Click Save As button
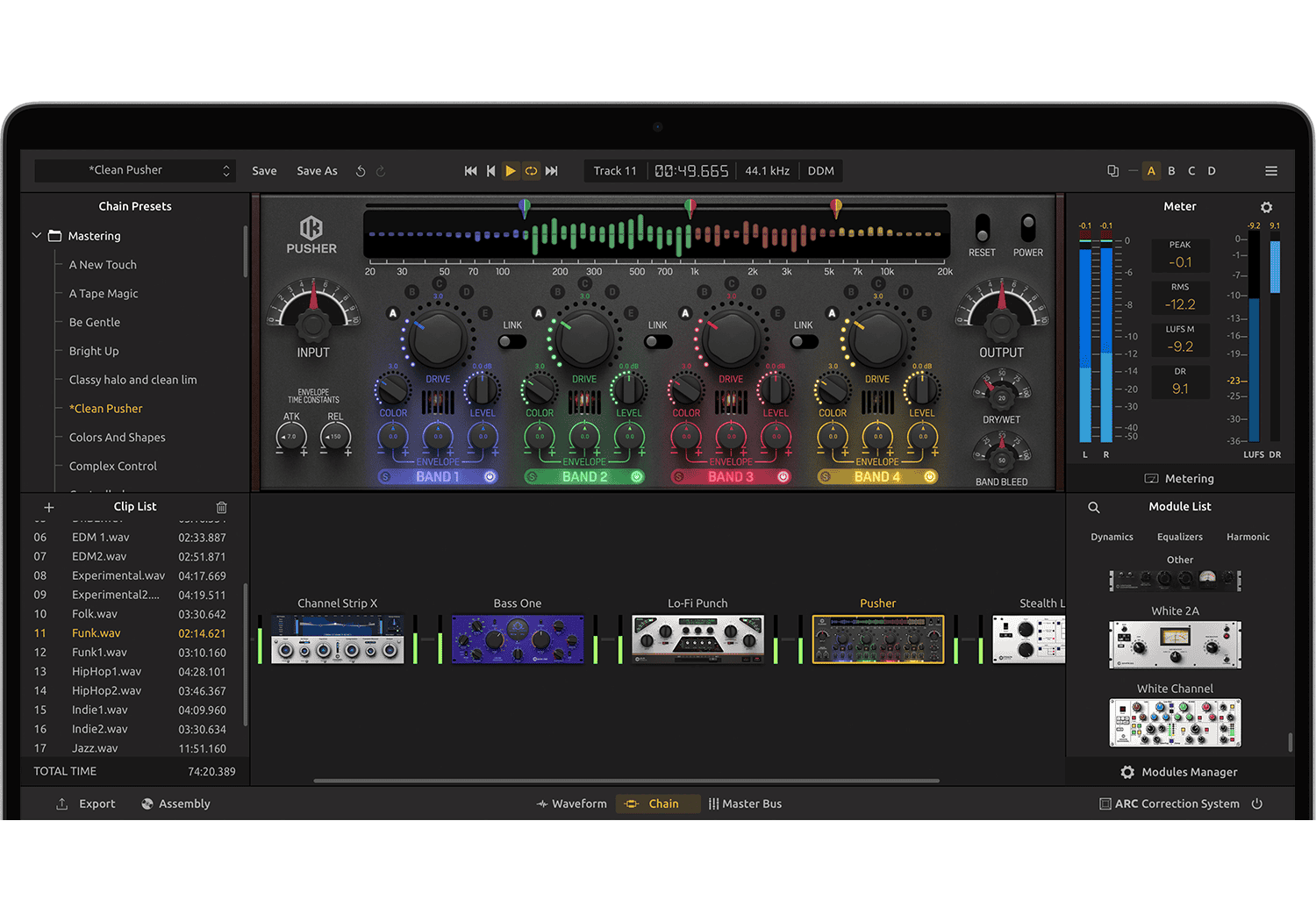This screenshot has width=1316, height=921. coord(317,171)
